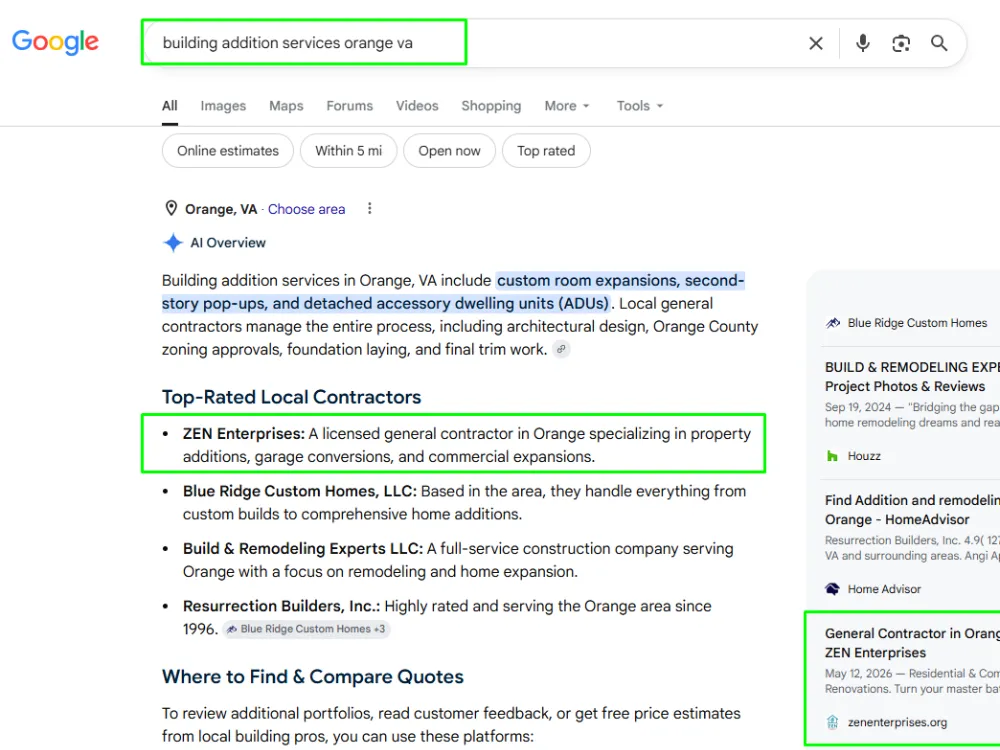
Task: Click the link icon after the AI Overview paragraph
Action: (x=561, y=349)
